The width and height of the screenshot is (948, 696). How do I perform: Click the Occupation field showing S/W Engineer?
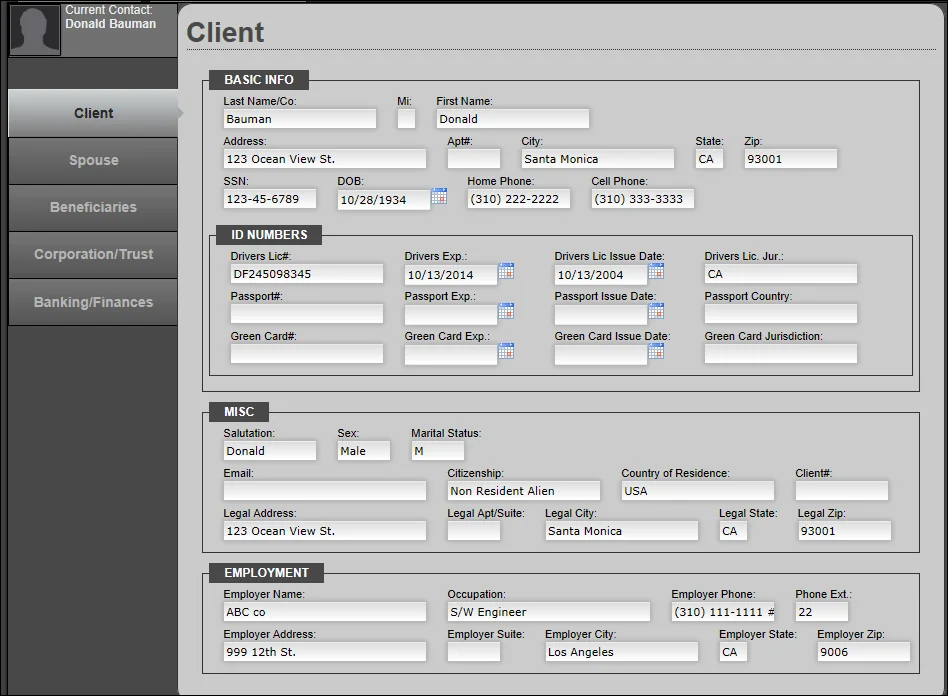pyautogui.click(x=548, y=611)
